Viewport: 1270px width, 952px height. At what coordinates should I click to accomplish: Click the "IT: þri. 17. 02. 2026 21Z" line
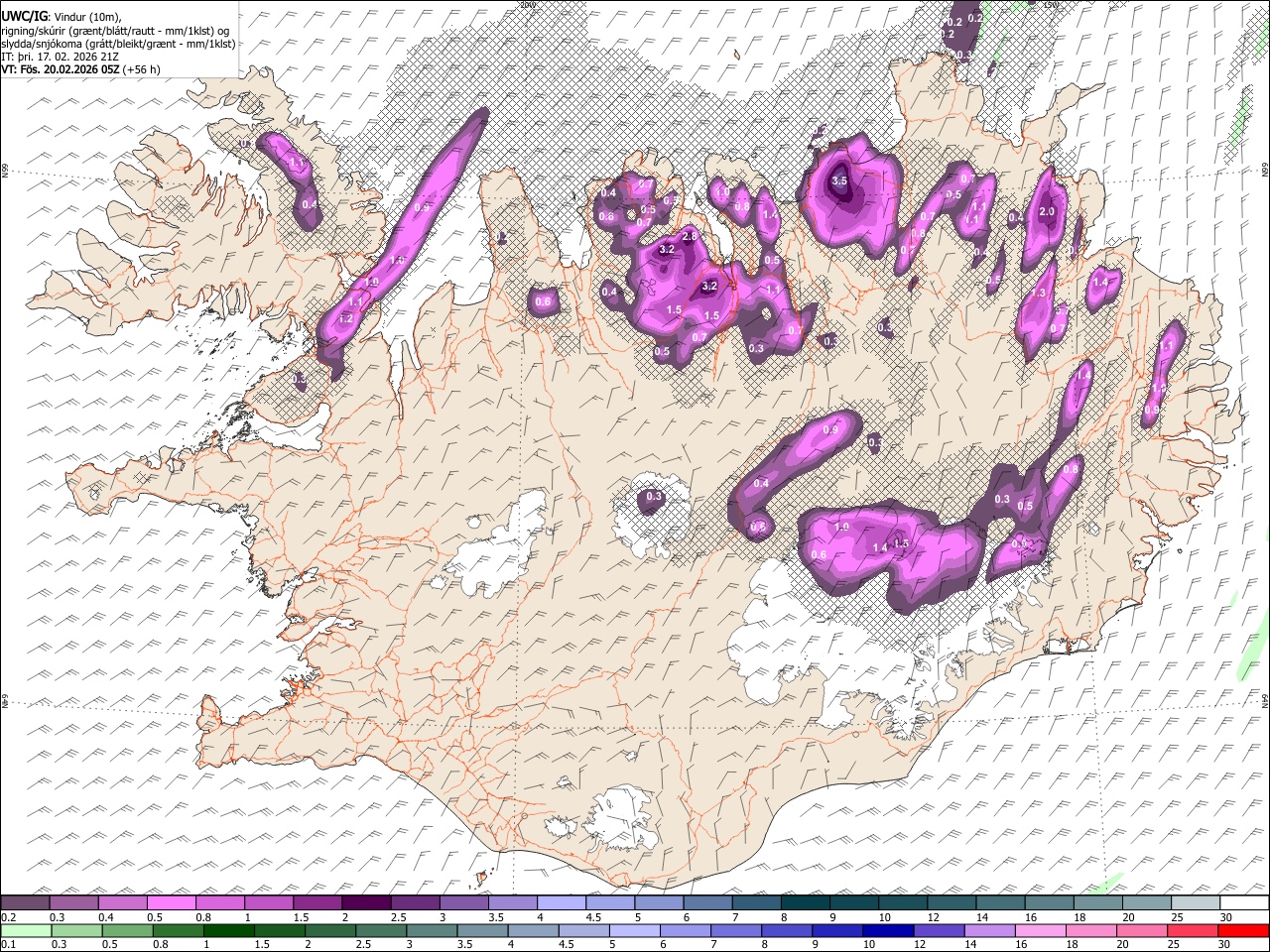62,57
